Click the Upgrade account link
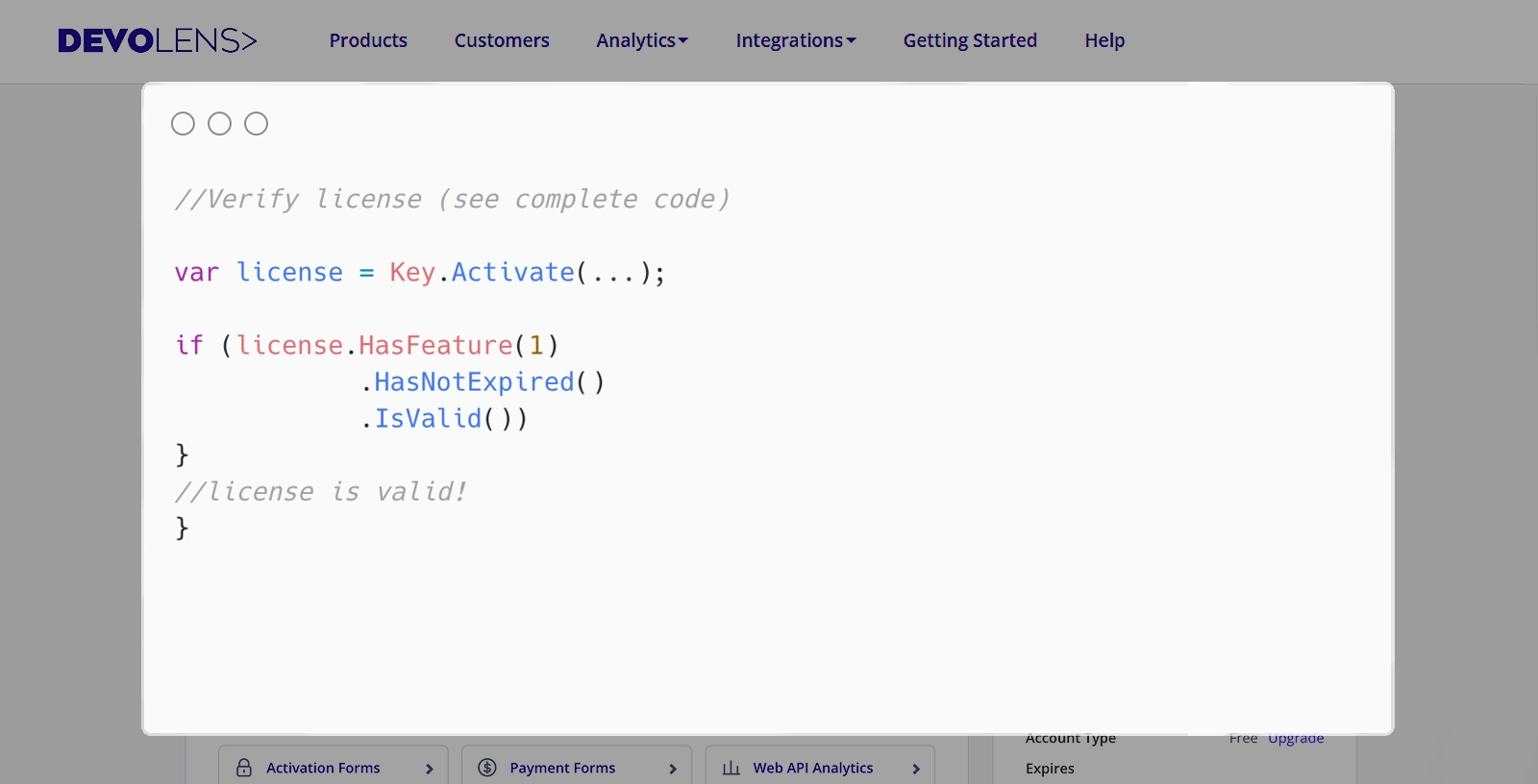 point(1296,739)
